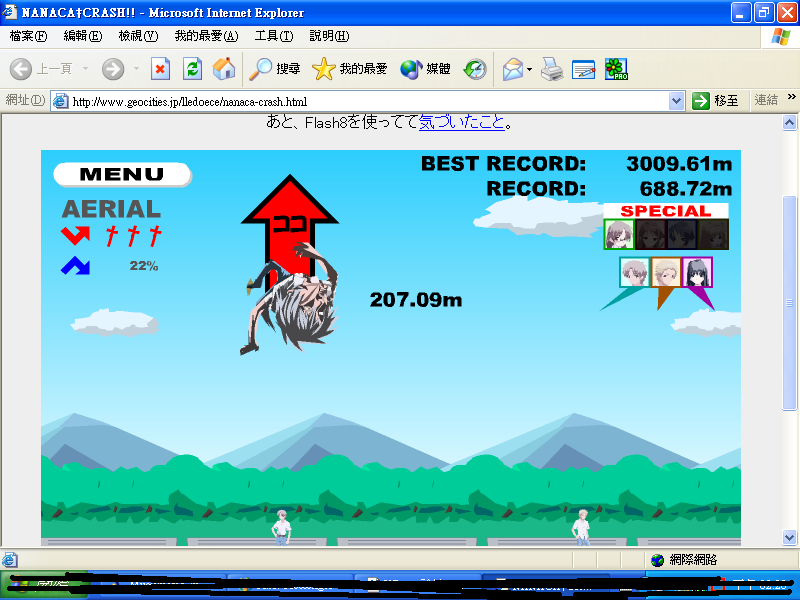Screen dimensions: 800x600
Task: Go to the Home page icon
Action: pyautogui.click(x=224, y=69)
